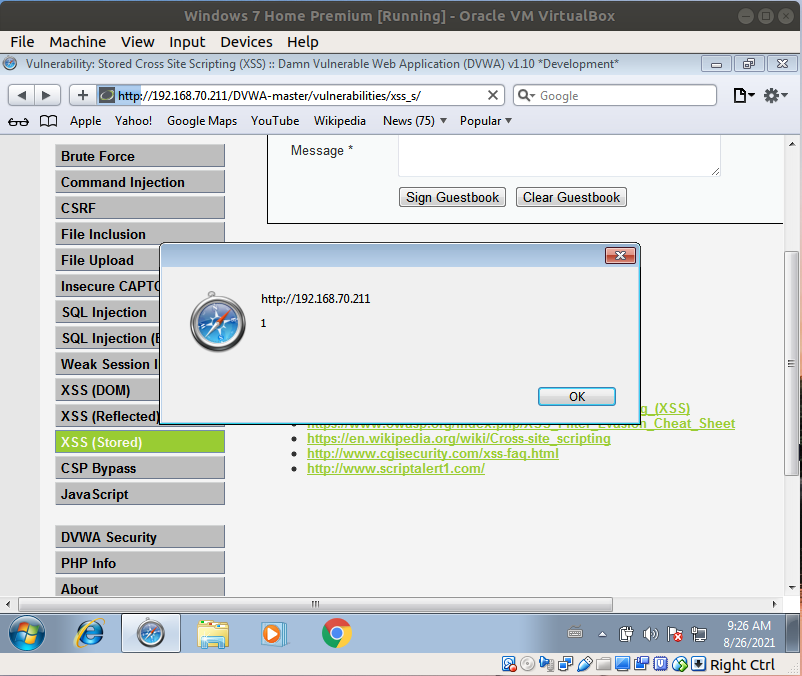The height and width of the screenshot is (676, 802).
Task: Open the Safari page menu icon
Action: coord(743,95)
